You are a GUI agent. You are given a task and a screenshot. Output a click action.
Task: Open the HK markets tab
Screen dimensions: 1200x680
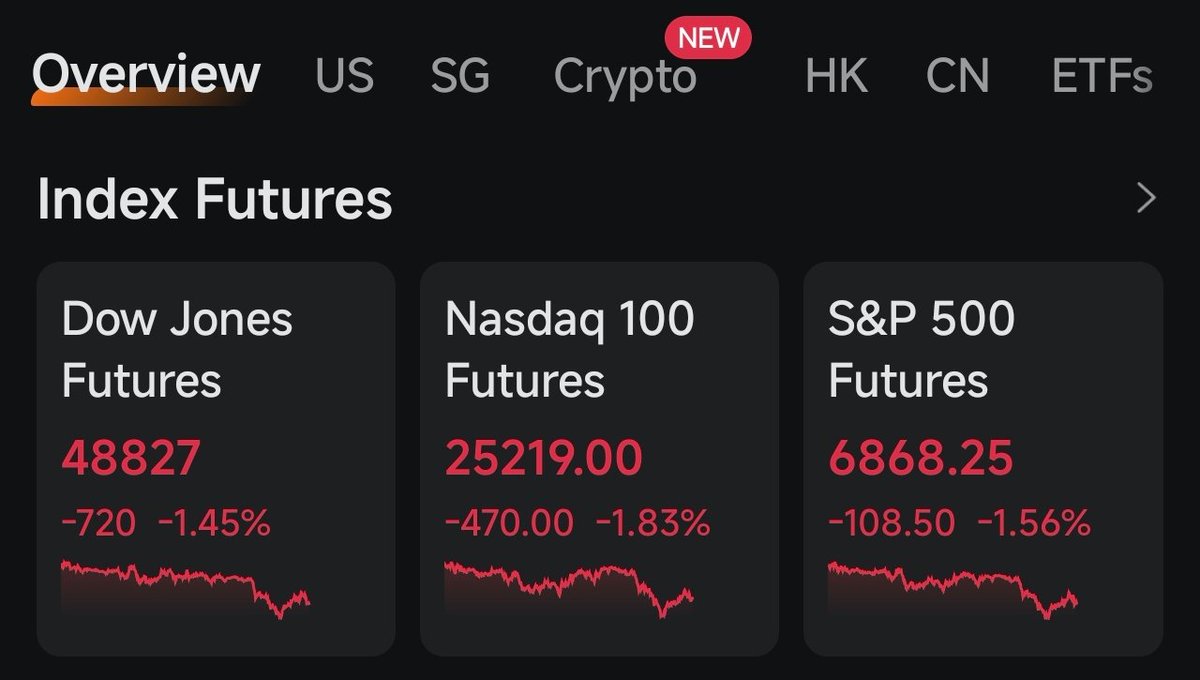(836, 76)
